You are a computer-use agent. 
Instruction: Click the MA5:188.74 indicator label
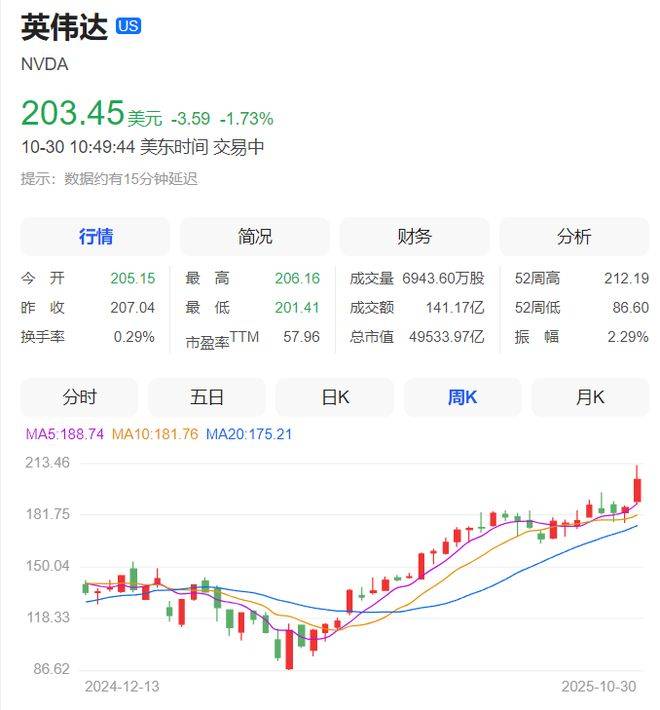click(x=63, y=434)
